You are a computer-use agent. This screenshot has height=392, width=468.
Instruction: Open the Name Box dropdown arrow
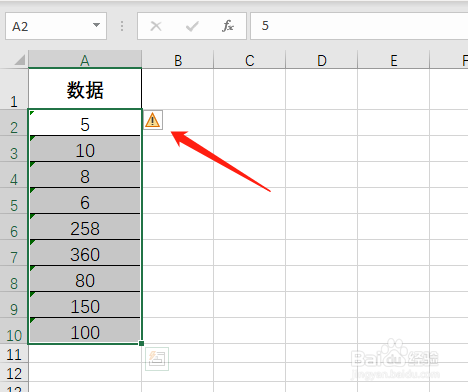(x=96, y=25)
